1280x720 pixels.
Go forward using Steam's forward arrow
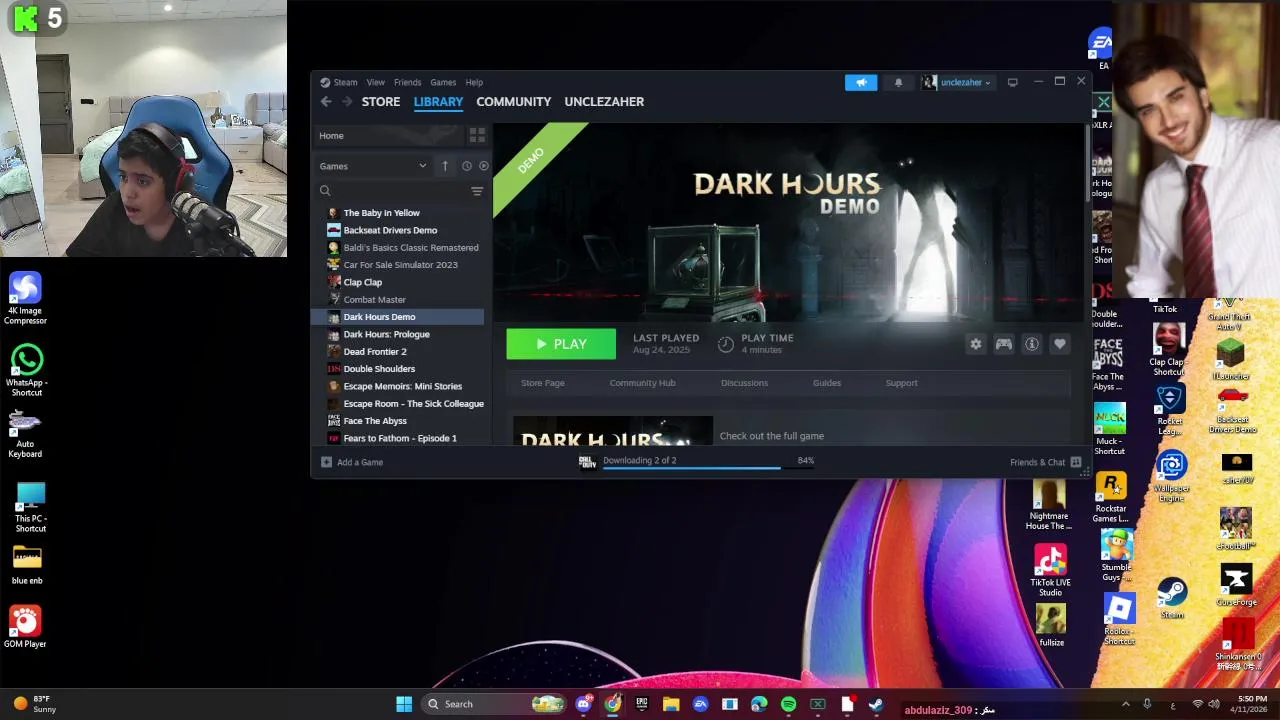tap(346, 102)
